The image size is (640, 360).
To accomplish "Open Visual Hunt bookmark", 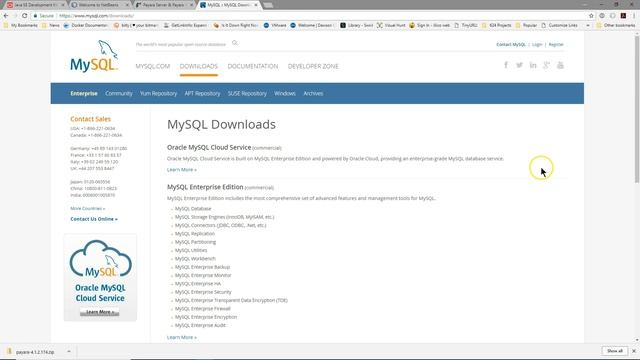I will 391,25.
